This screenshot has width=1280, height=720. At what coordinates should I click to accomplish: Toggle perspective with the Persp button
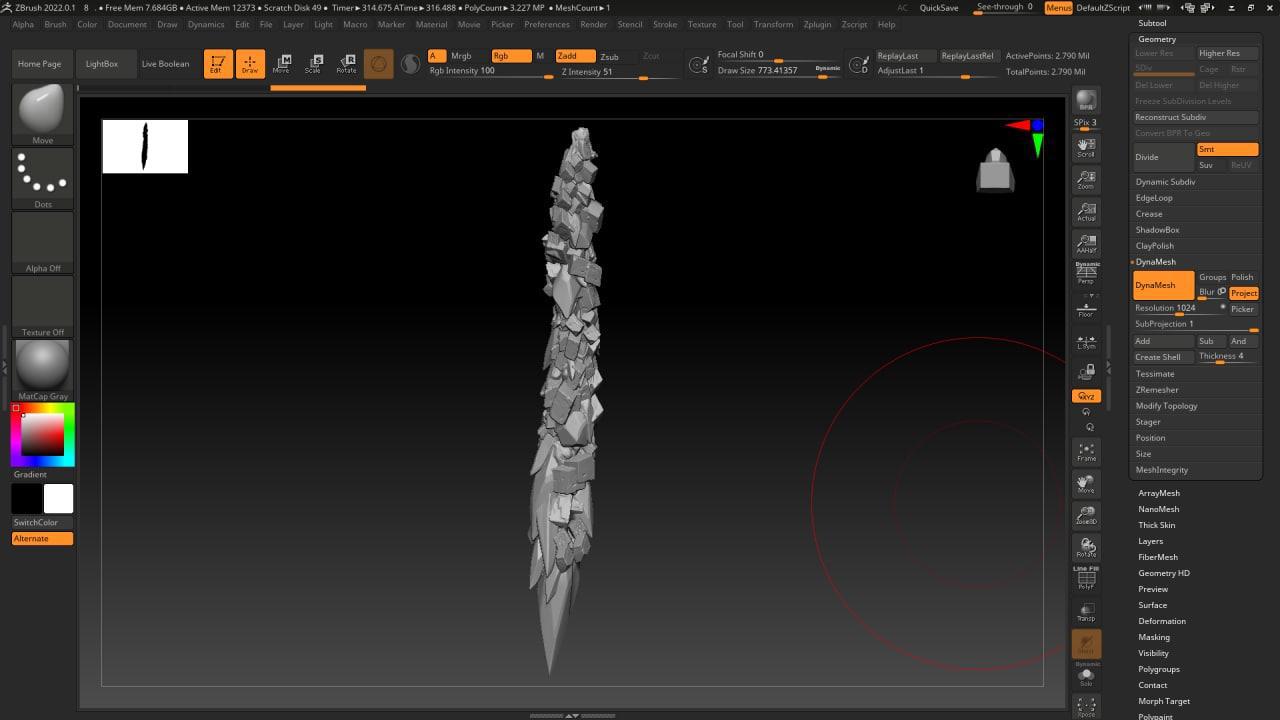[x=1086, y=274]
